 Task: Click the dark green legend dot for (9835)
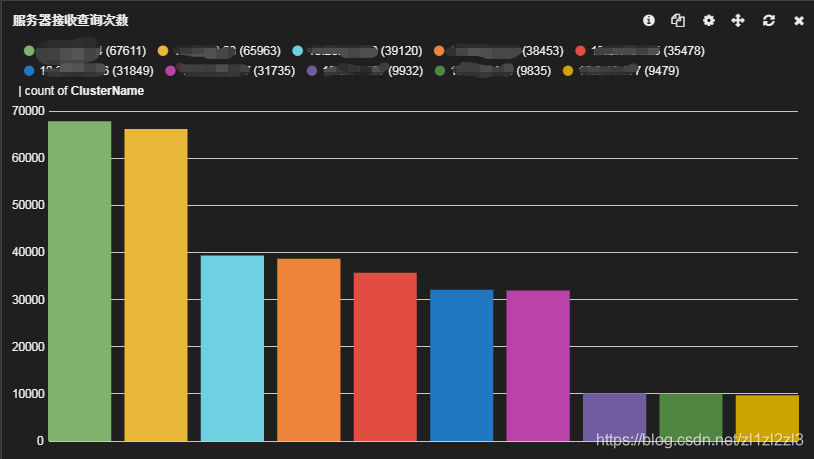click(440, 71)
